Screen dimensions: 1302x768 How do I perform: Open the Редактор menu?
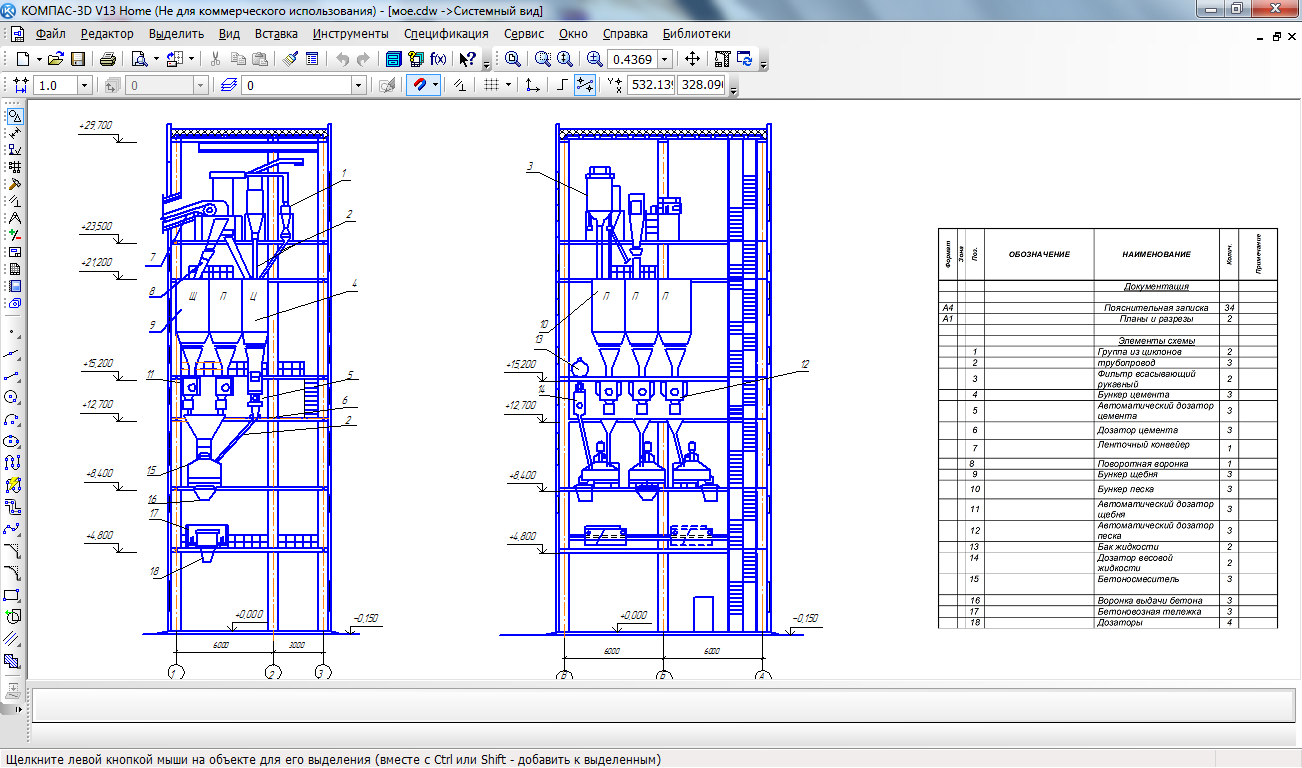coord(107,33)
